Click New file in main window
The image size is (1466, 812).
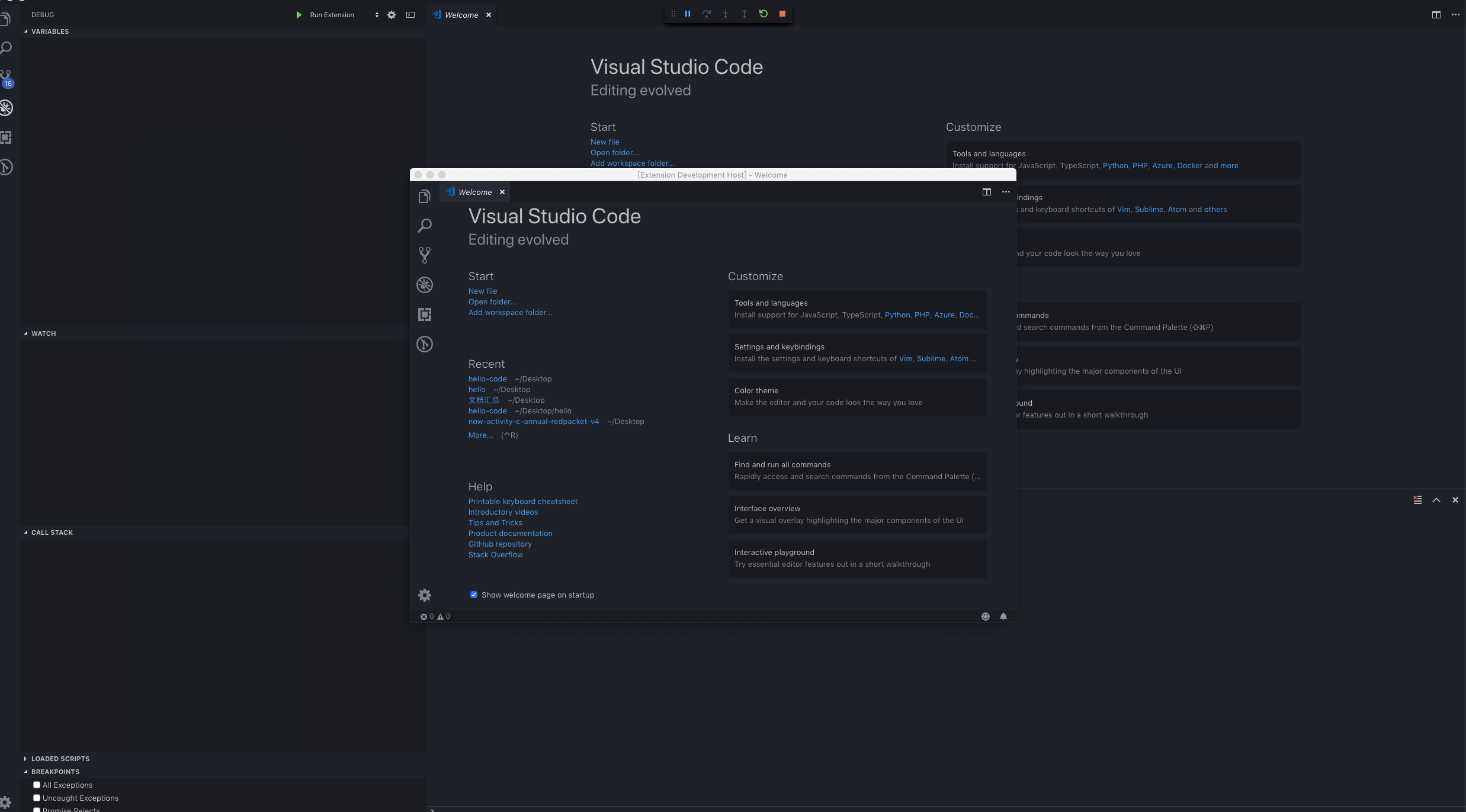(x=605, y=142)
